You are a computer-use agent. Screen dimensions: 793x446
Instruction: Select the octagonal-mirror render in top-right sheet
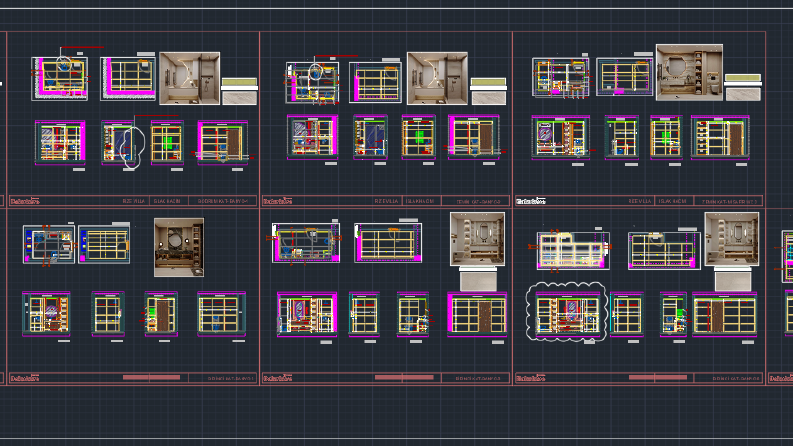point(689,72)
